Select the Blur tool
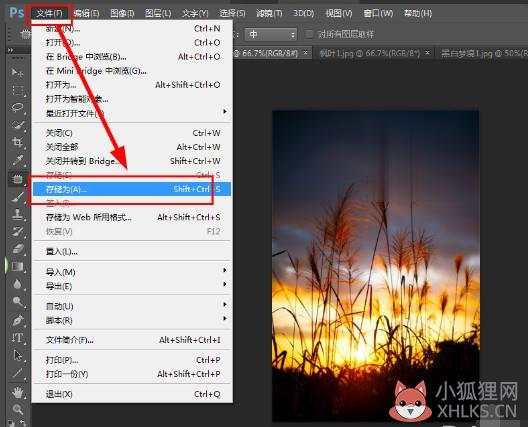Screen dimensions: 528x427 tap(18, 284)
